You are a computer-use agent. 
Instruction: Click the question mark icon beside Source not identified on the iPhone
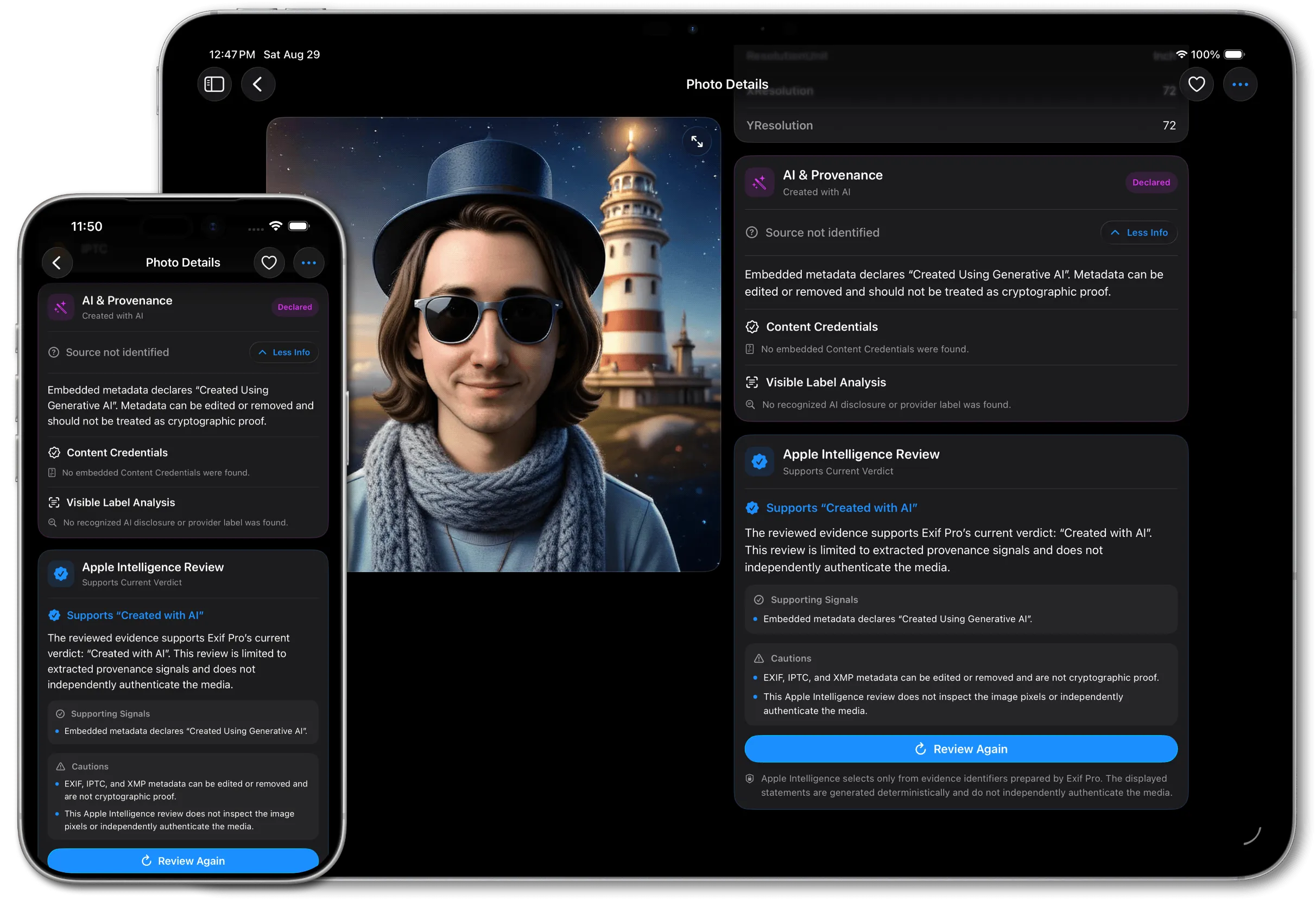point(54,352)
